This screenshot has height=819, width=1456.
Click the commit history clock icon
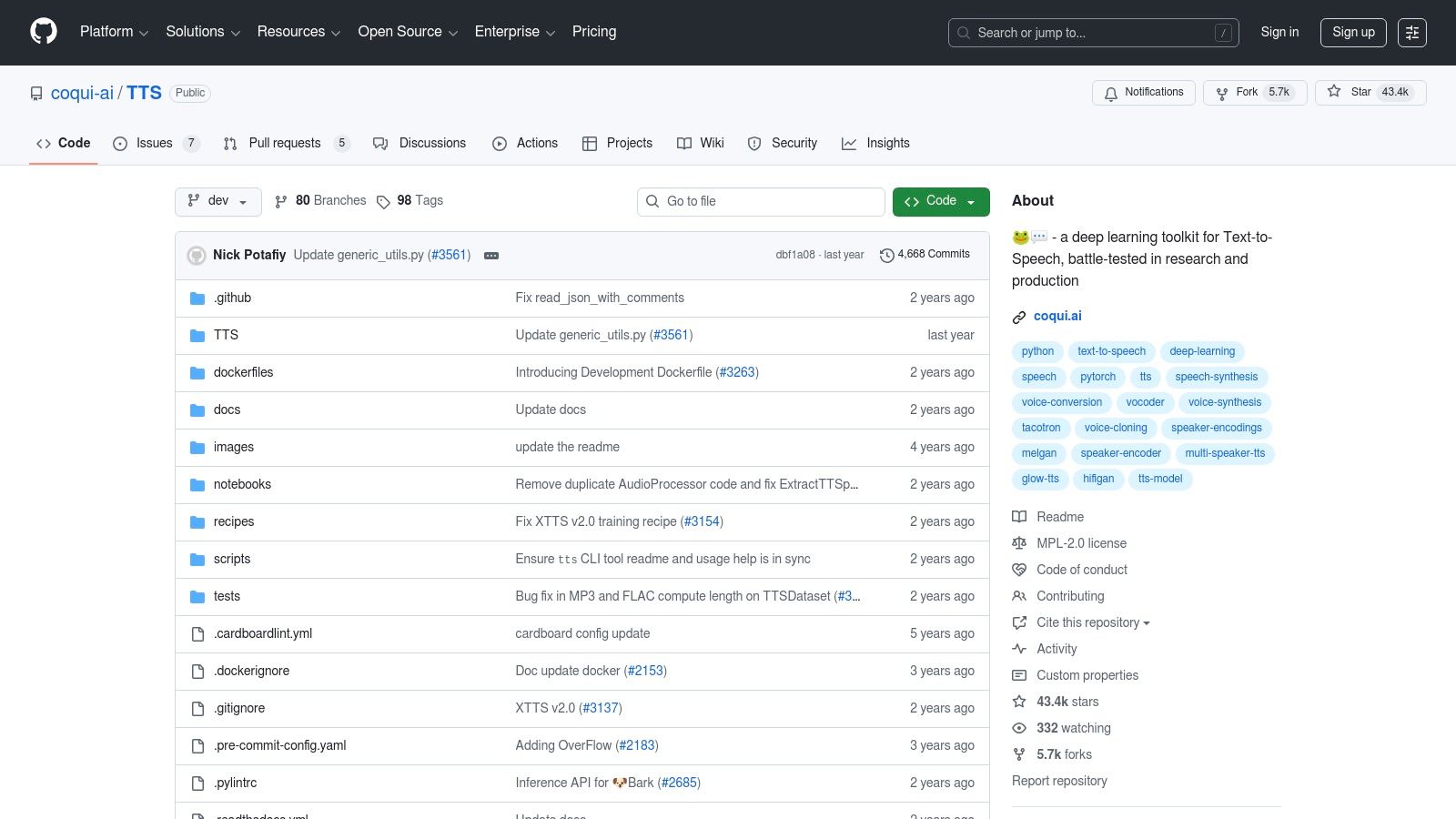(886, 256)
